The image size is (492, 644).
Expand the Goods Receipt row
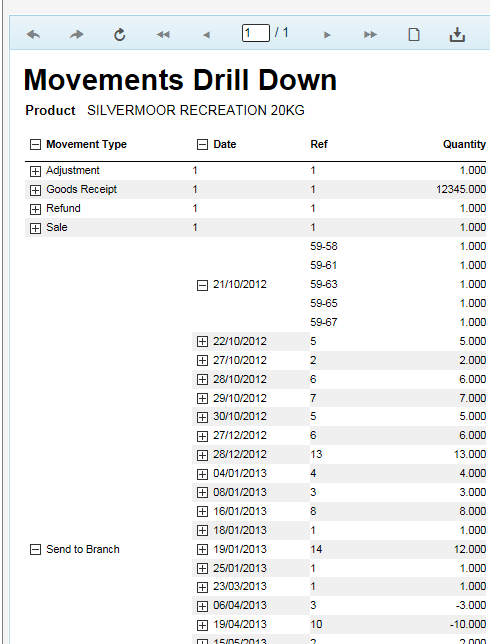click(35, 190)
